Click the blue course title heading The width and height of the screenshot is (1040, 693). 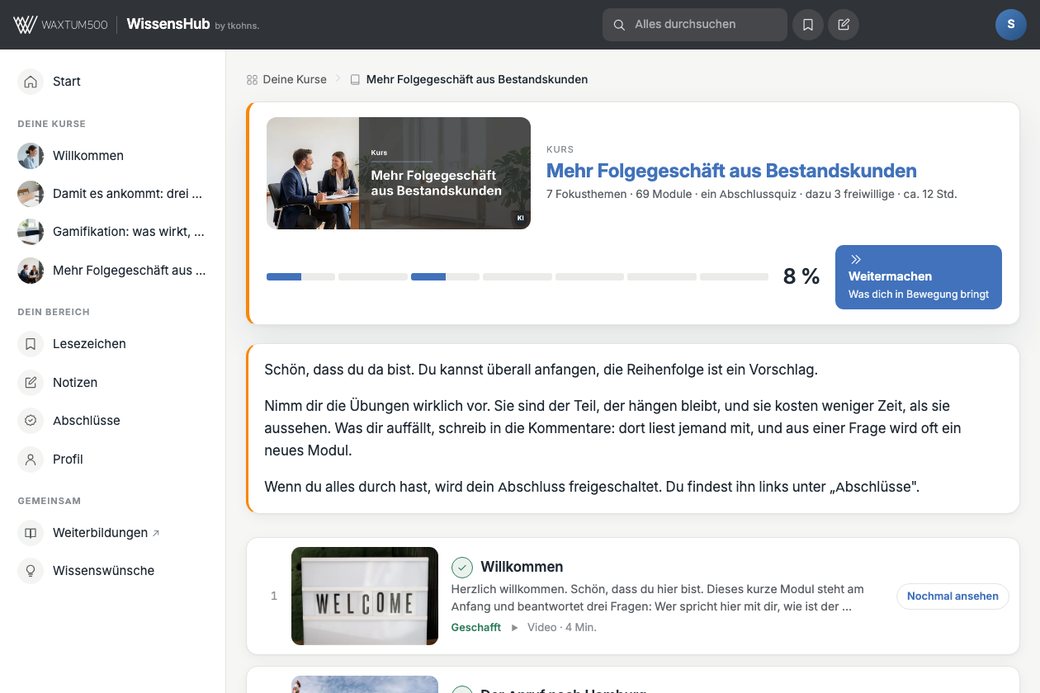[731, 171]
